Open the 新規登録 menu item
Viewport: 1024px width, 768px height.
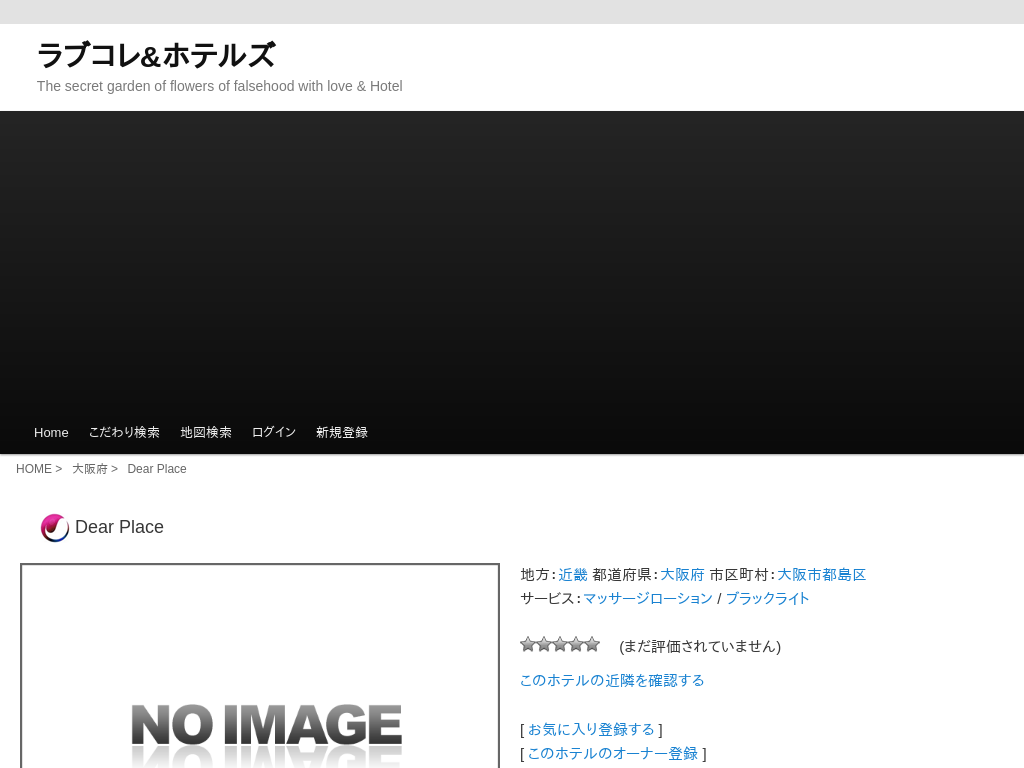(342, 432)
